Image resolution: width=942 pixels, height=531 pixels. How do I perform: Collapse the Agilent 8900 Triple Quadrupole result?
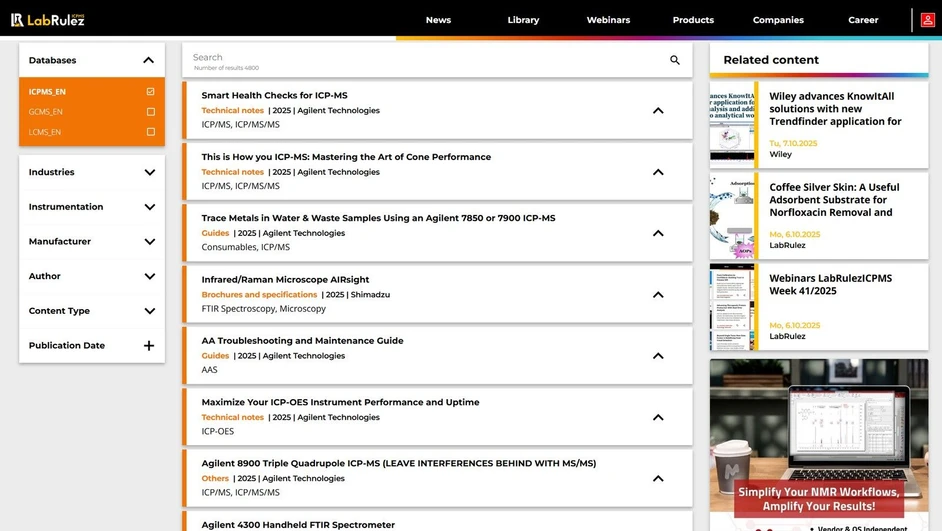point(658,478)
